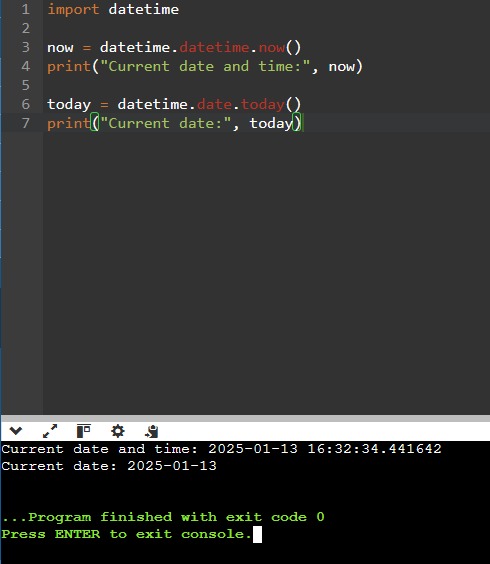Viewport: 490px width, 564px height.
Task: Place cursor on 'datetime.date.today()' line
Action: (x=174, y=104)
